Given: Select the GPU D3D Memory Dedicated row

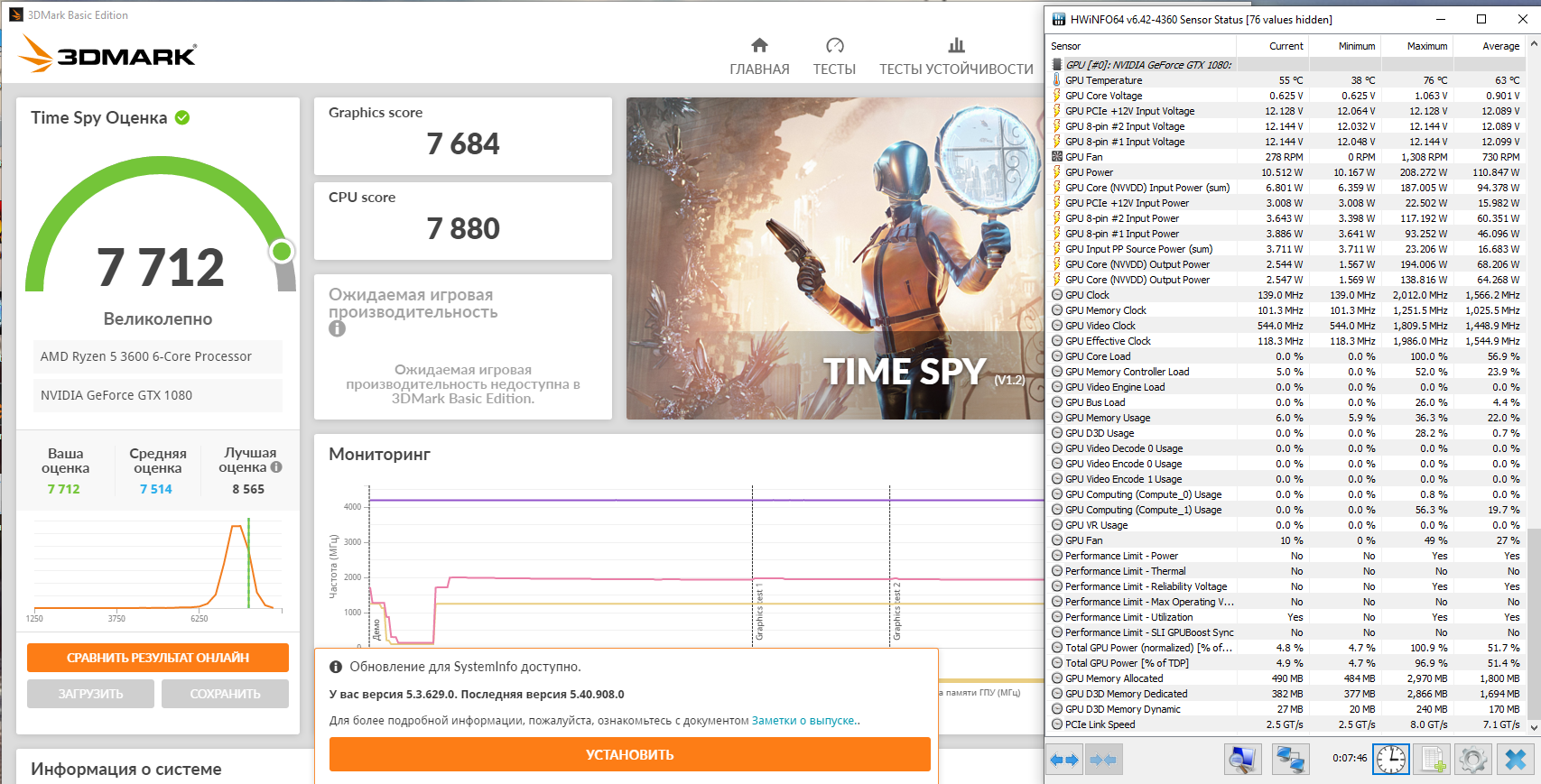Looking at the screenshot, I should [1286, 694].
